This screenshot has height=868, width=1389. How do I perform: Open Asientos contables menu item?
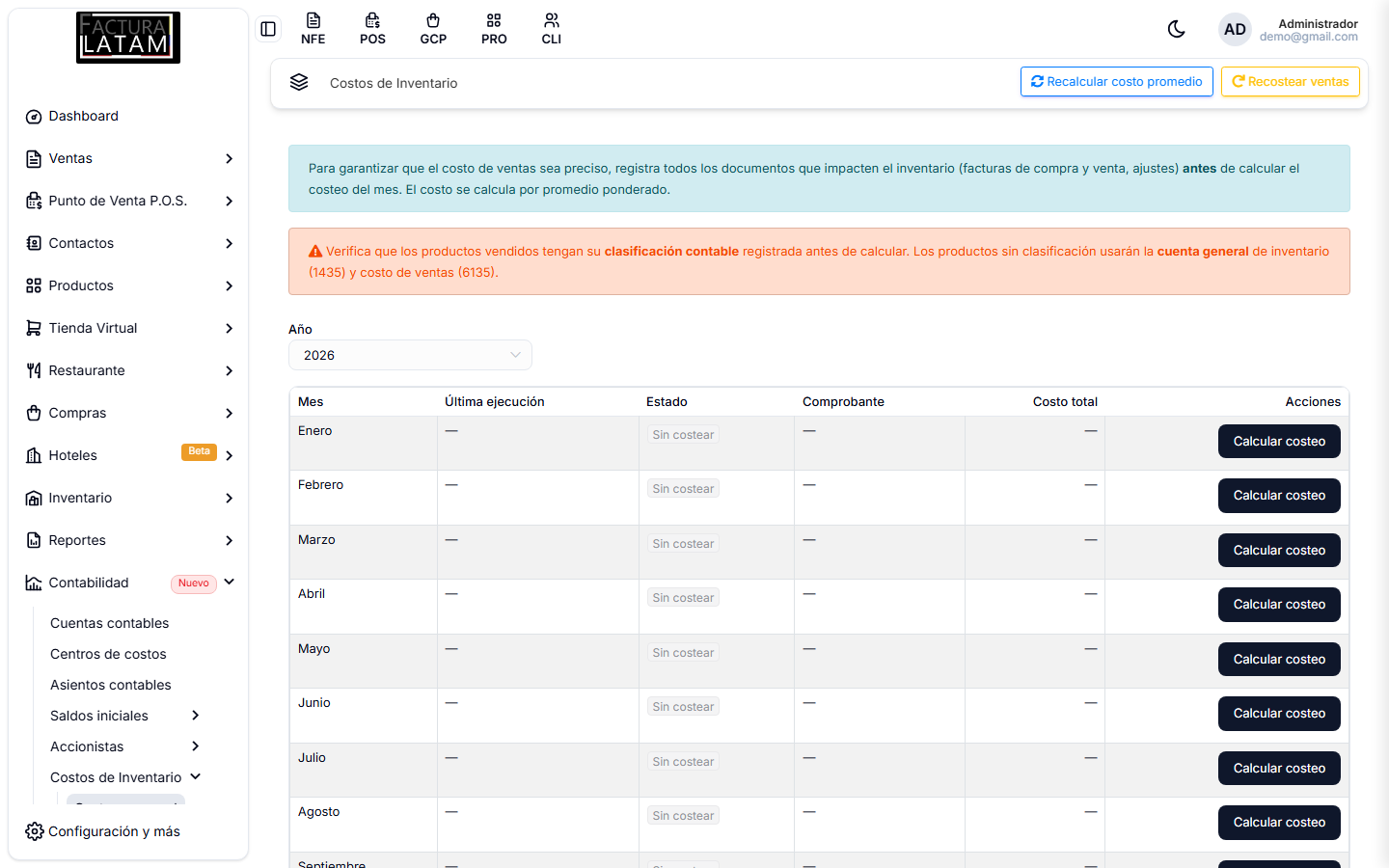111,685
